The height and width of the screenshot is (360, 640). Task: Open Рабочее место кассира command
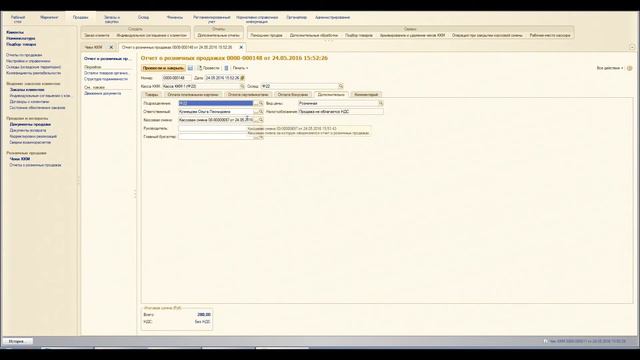click(550, 36)
